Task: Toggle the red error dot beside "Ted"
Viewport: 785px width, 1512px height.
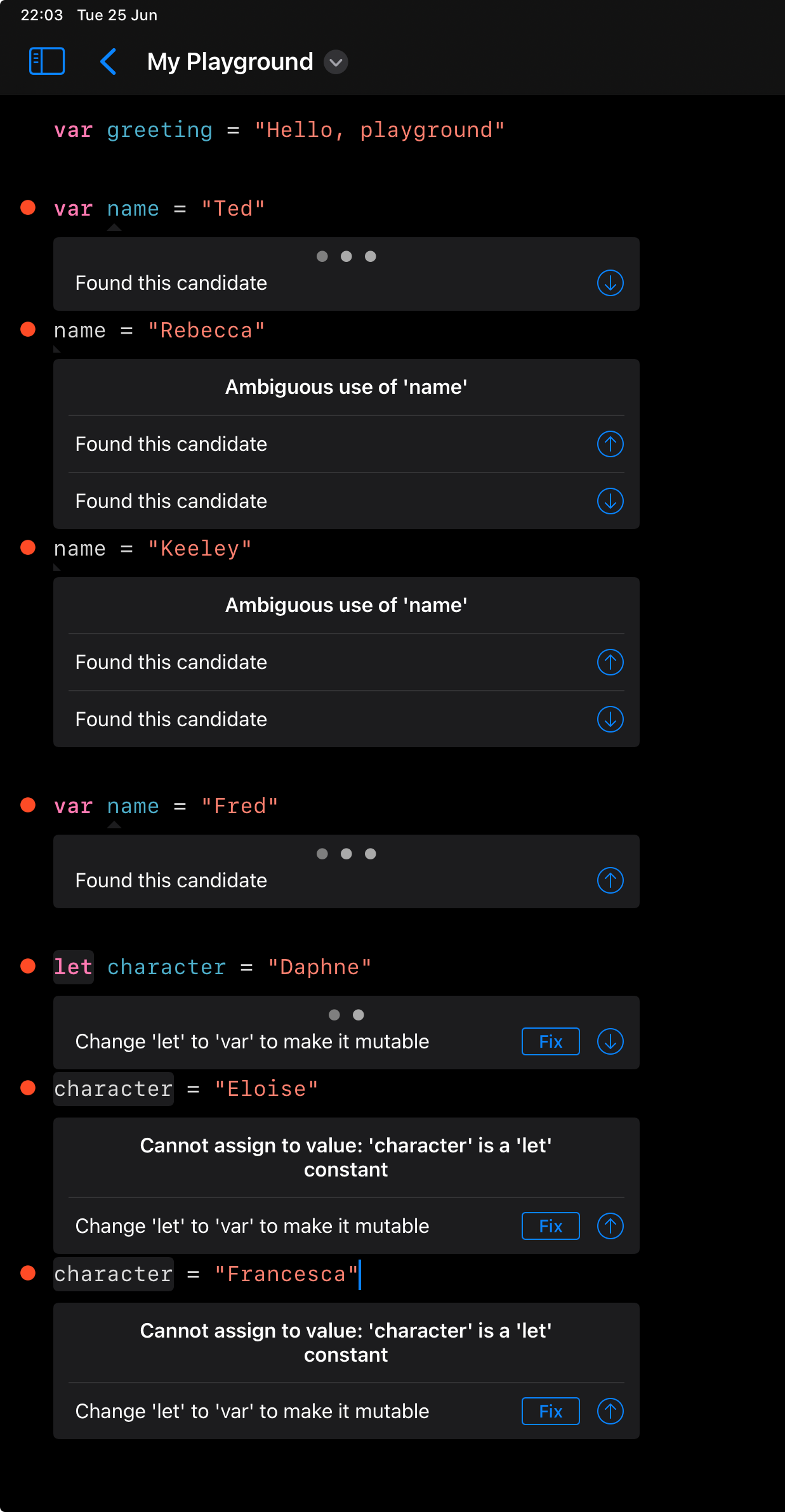Action: [28, 207]
